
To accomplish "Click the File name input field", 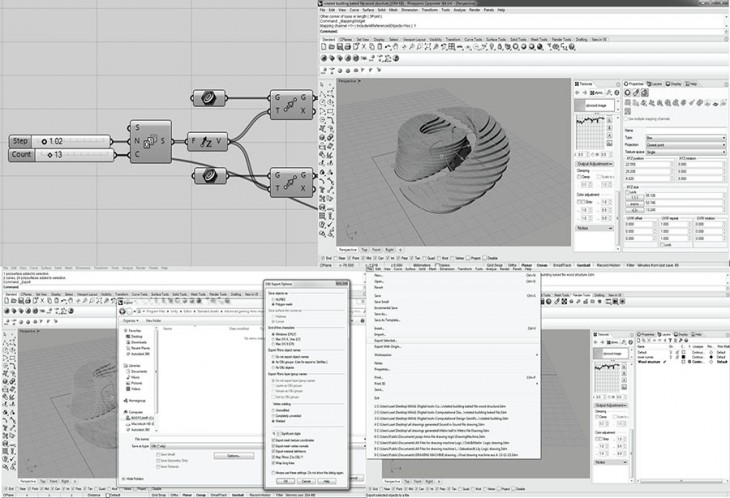I will click(200, 437).
